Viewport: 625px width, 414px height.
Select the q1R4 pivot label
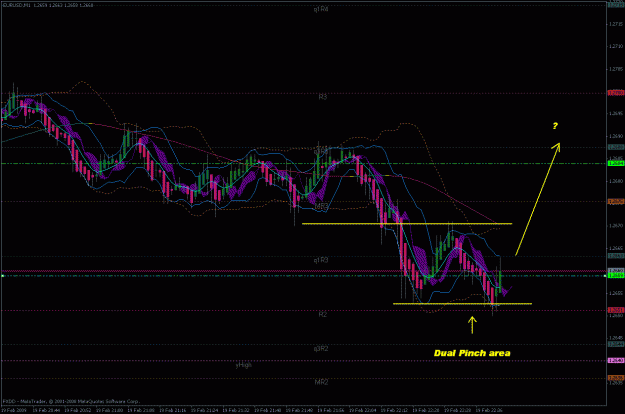tap(321, 9)
